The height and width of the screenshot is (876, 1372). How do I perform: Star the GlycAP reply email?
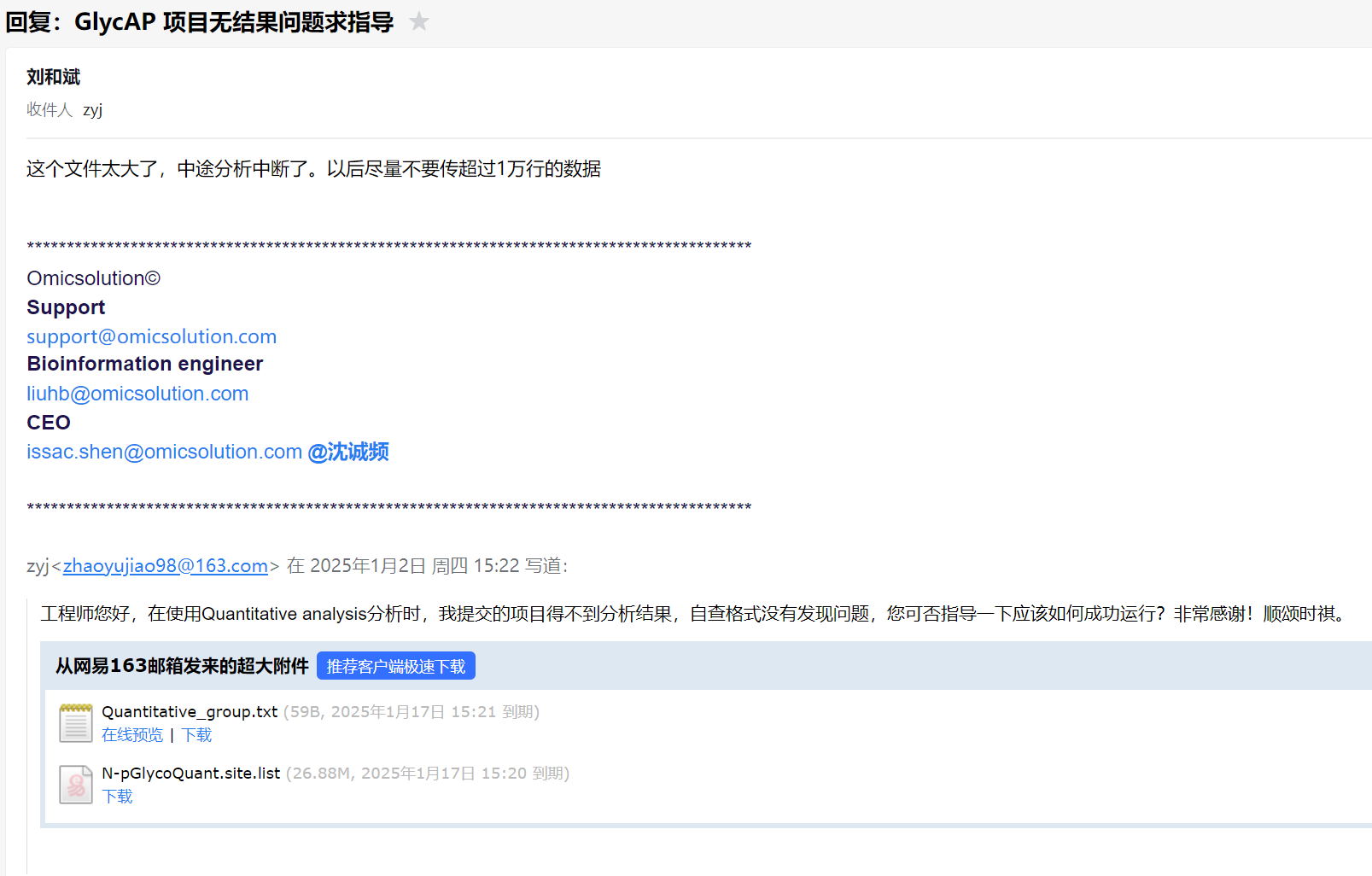(x=418, y=21)
